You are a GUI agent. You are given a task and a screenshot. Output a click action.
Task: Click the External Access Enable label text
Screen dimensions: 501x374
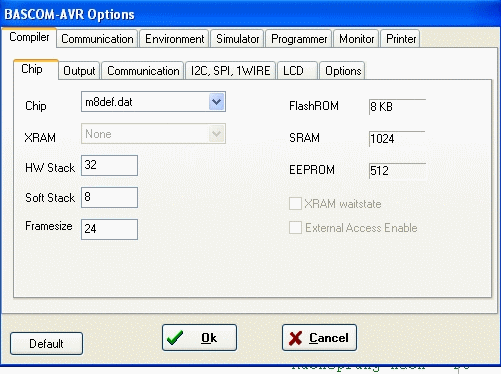click(361, 228)
